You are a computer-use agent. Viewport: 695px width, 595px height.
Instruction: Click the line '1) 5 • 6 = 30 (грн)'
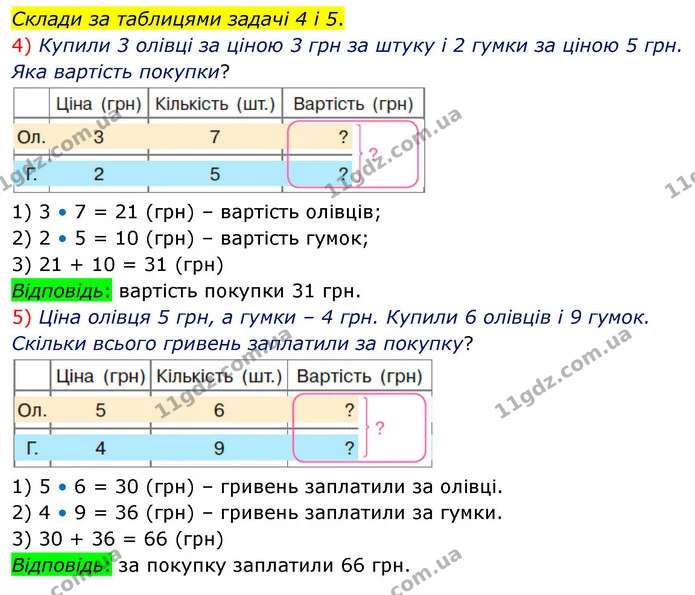[x=103, y=487]
